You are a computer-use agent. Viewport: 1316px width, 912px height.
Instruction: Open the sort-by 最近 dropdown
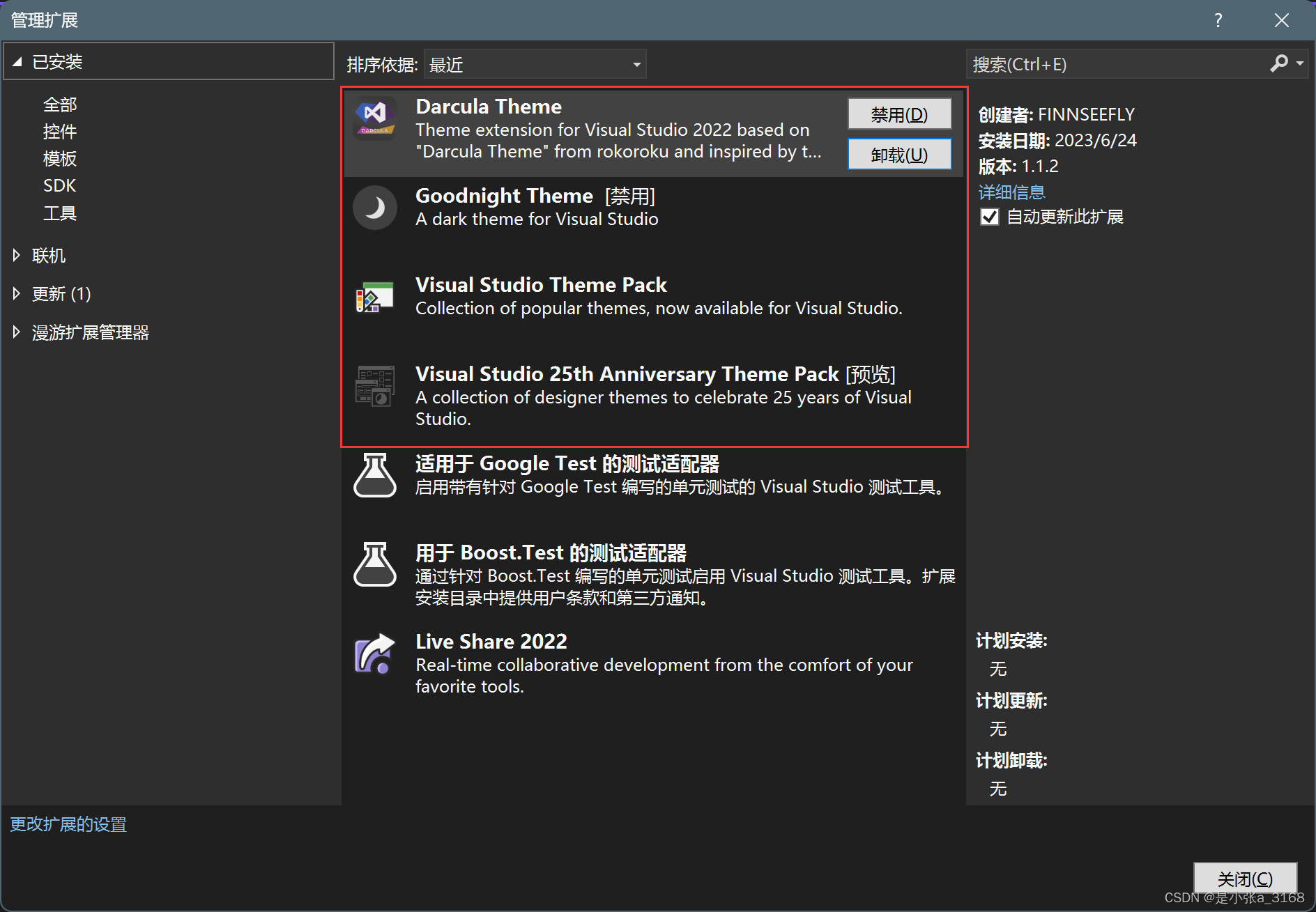535,64
